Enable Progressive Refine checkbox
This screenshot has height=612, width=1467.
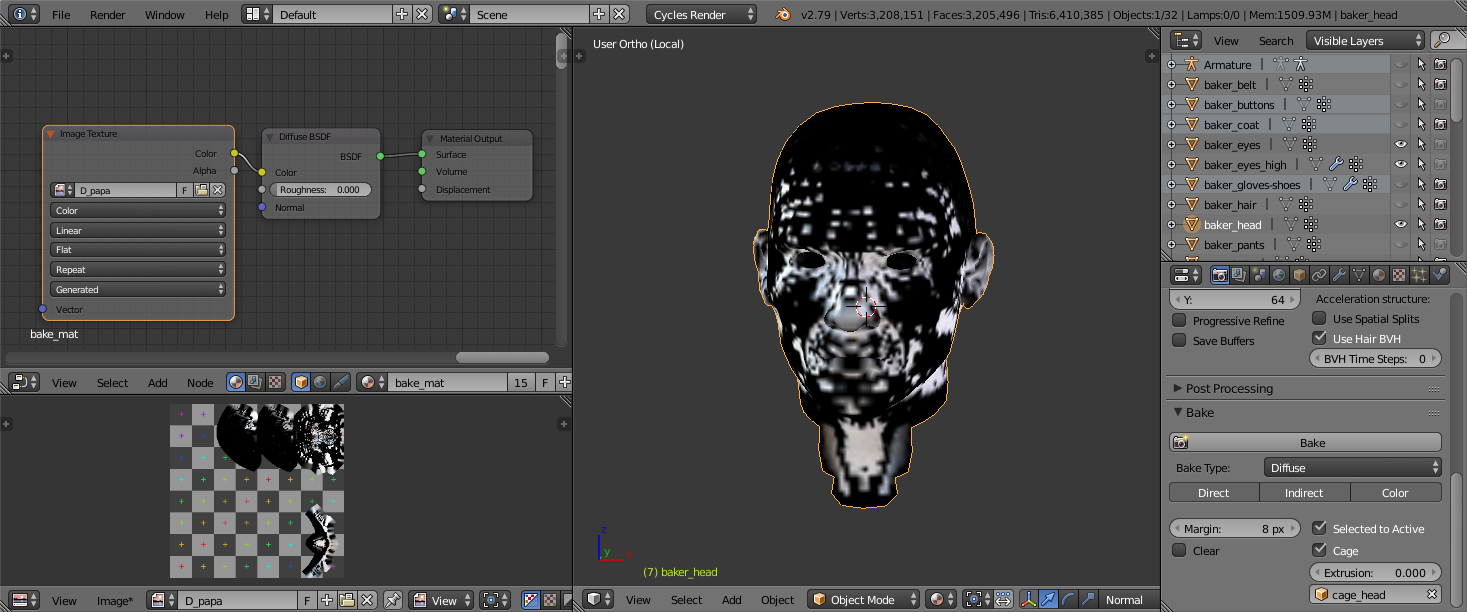1179,321
